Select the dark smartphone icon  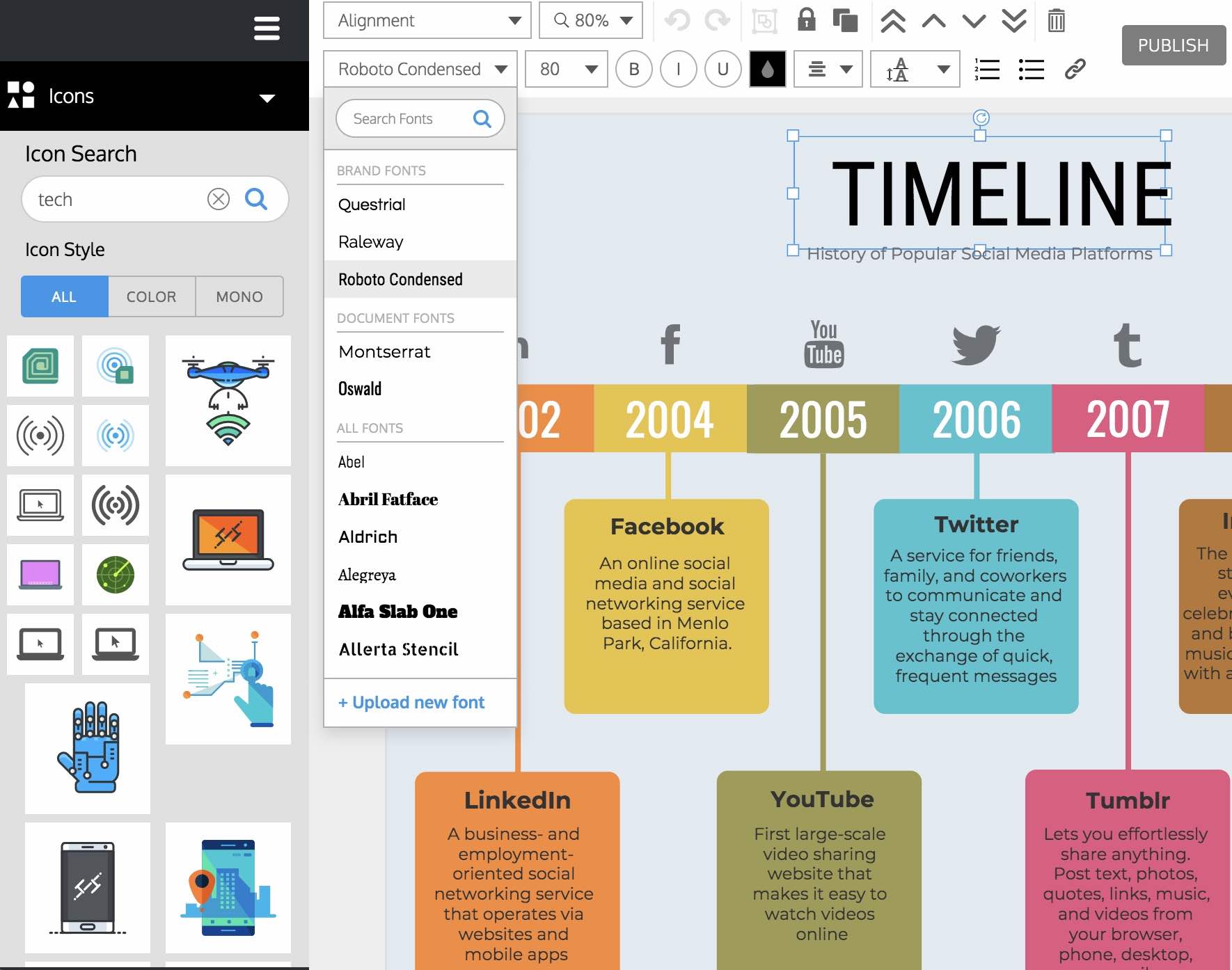(x=88, y=888)
